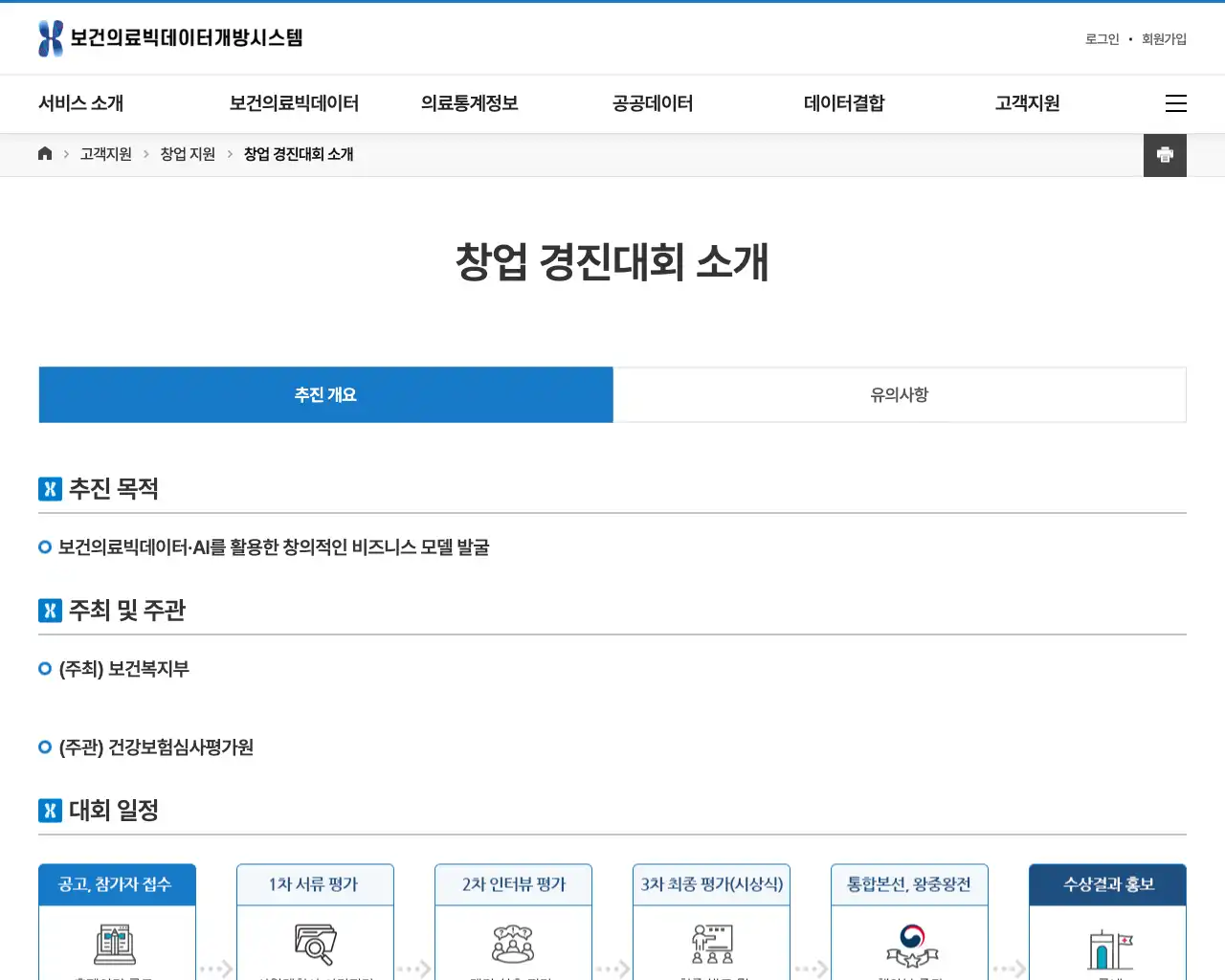
Task: Open the 보건의료빅데이터 menu
Action: (295, 103)
